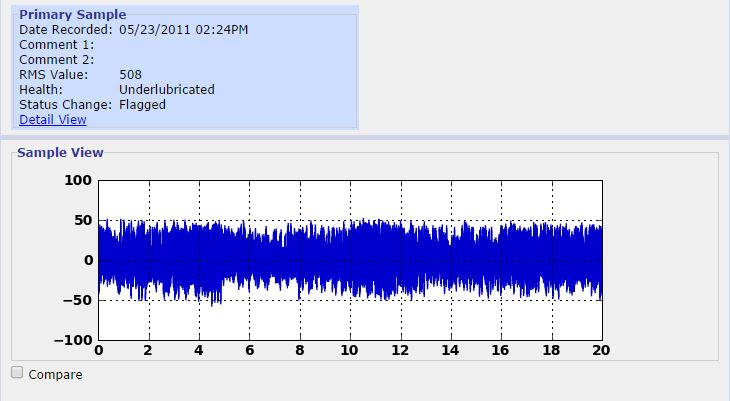The image size is (730, 401).
Task: Enable the Compare checkbox
Action: pyautogui.click(x=17, y=372)
